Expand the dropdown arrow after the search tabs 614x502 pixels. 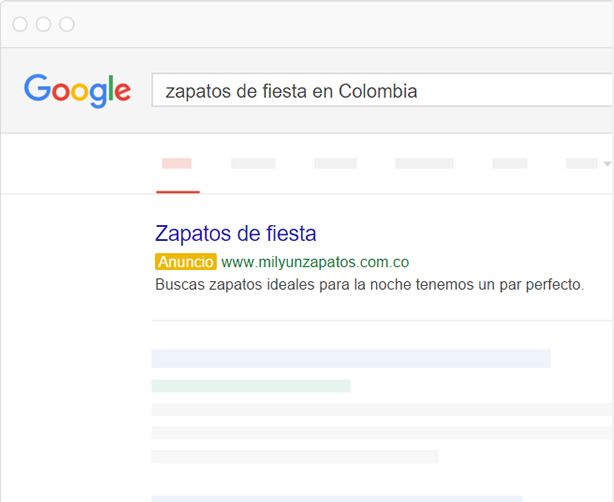[607, 164]
